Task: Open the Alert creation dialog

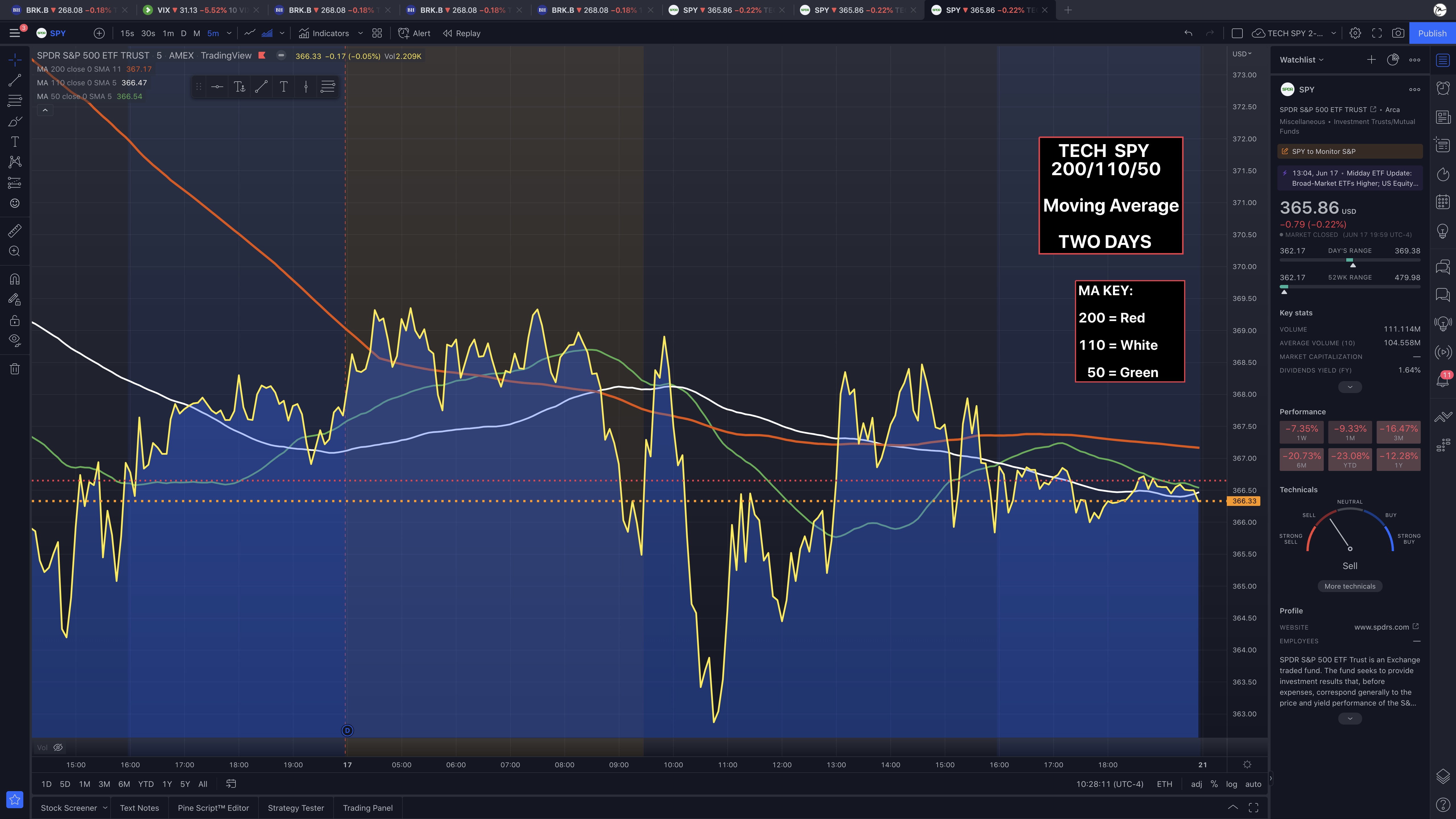Action: coord(414,33)
